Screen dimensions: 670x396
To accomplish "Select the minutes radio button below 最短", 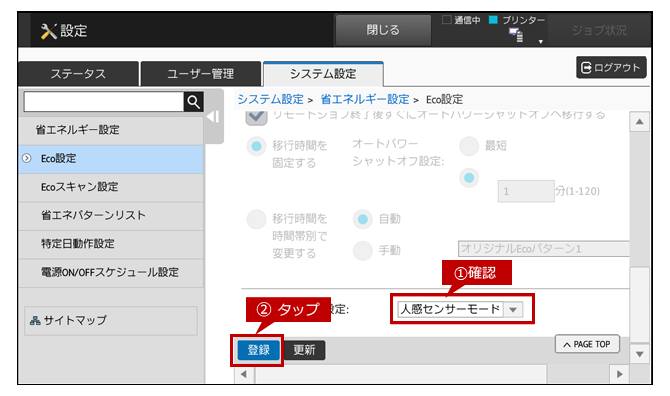I will tap(469, 178).
